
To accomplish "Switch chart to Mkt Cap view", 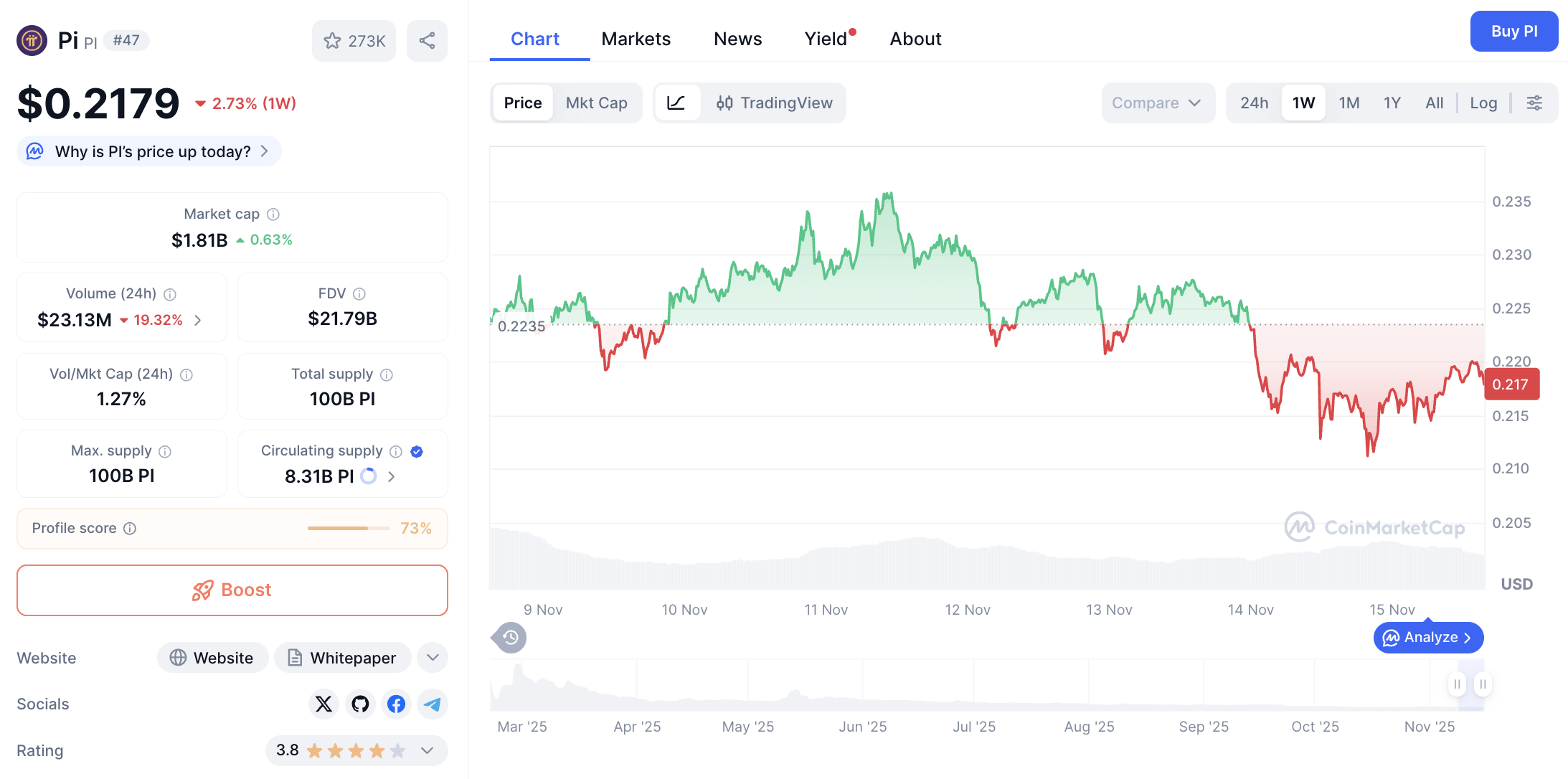I will (x=596, y=103).
